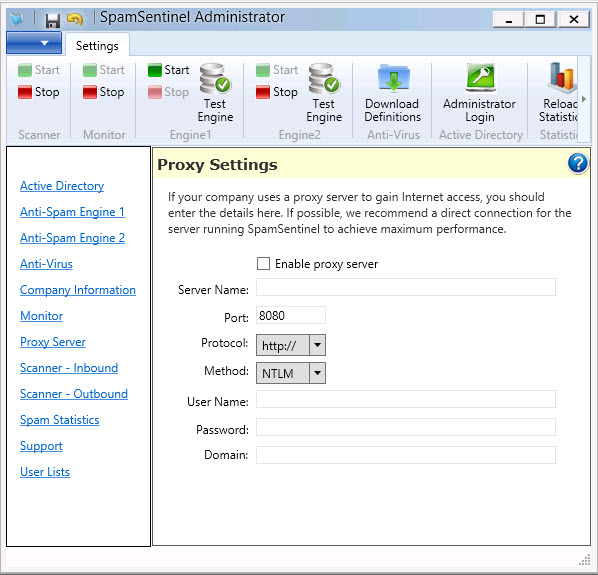Open Company Information link
The width and height of the screenshot is (598, 575).
pyautogui.click(x=77, y=290)
